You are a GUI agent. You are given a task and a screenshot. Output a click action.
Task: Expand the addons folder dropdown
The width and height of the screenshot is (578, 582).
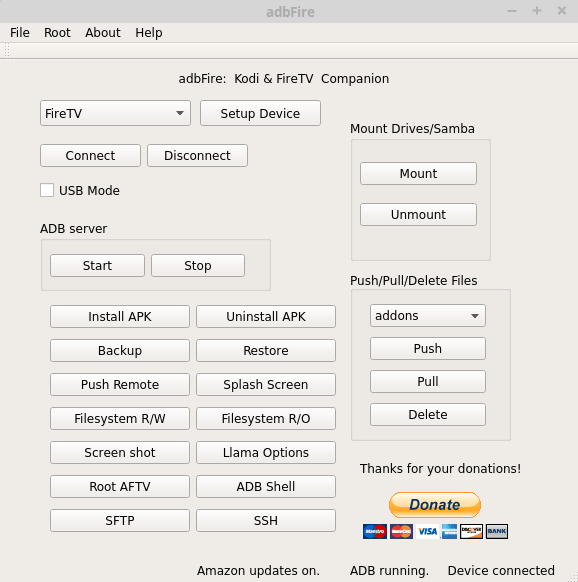(428, 315)
